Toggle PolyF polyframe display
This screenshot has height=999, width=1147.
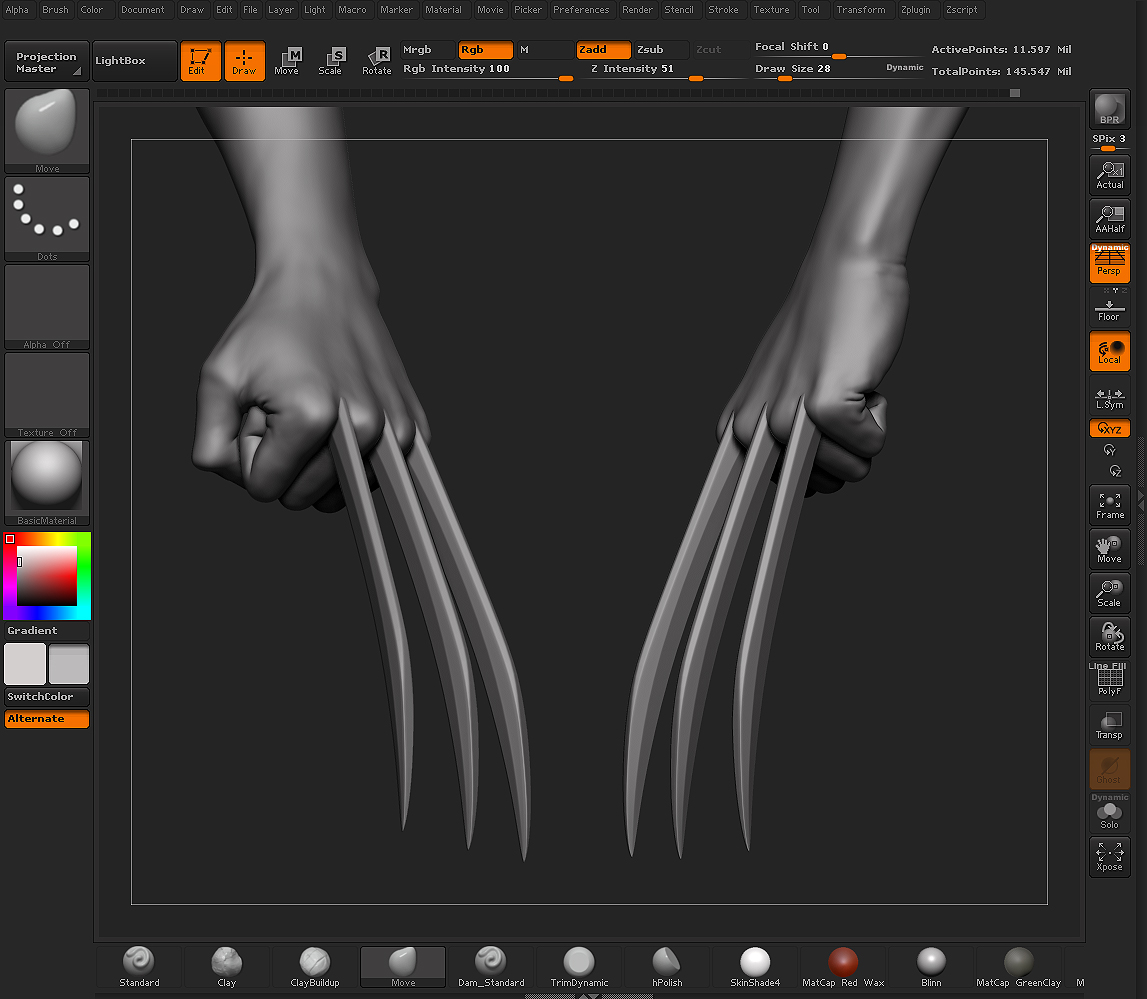pos(1110,681)
